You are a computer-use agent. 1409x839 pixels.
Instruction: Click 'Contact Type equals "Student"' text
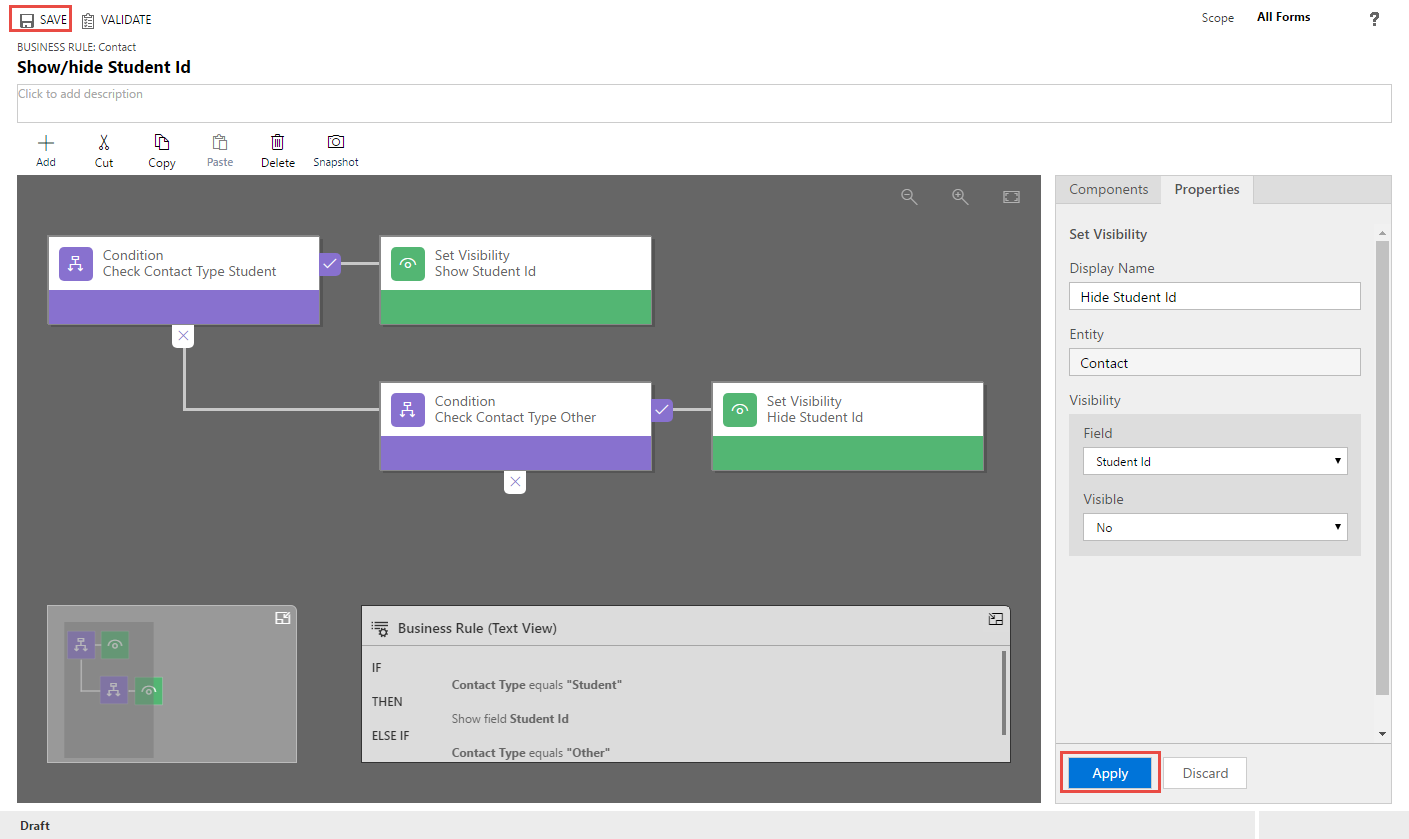point(537,685)
